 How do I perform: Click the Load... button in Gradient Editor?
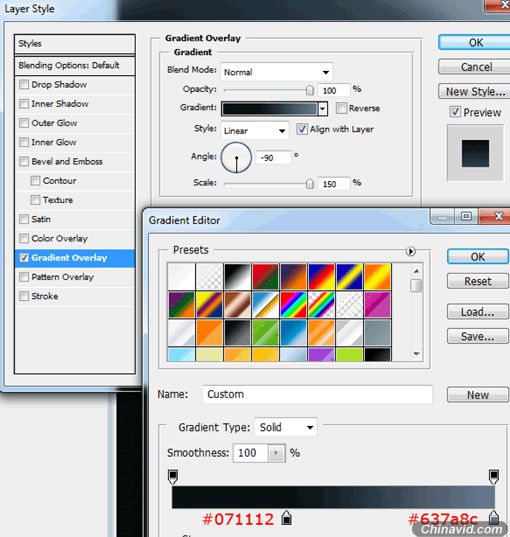pos(477,312)
